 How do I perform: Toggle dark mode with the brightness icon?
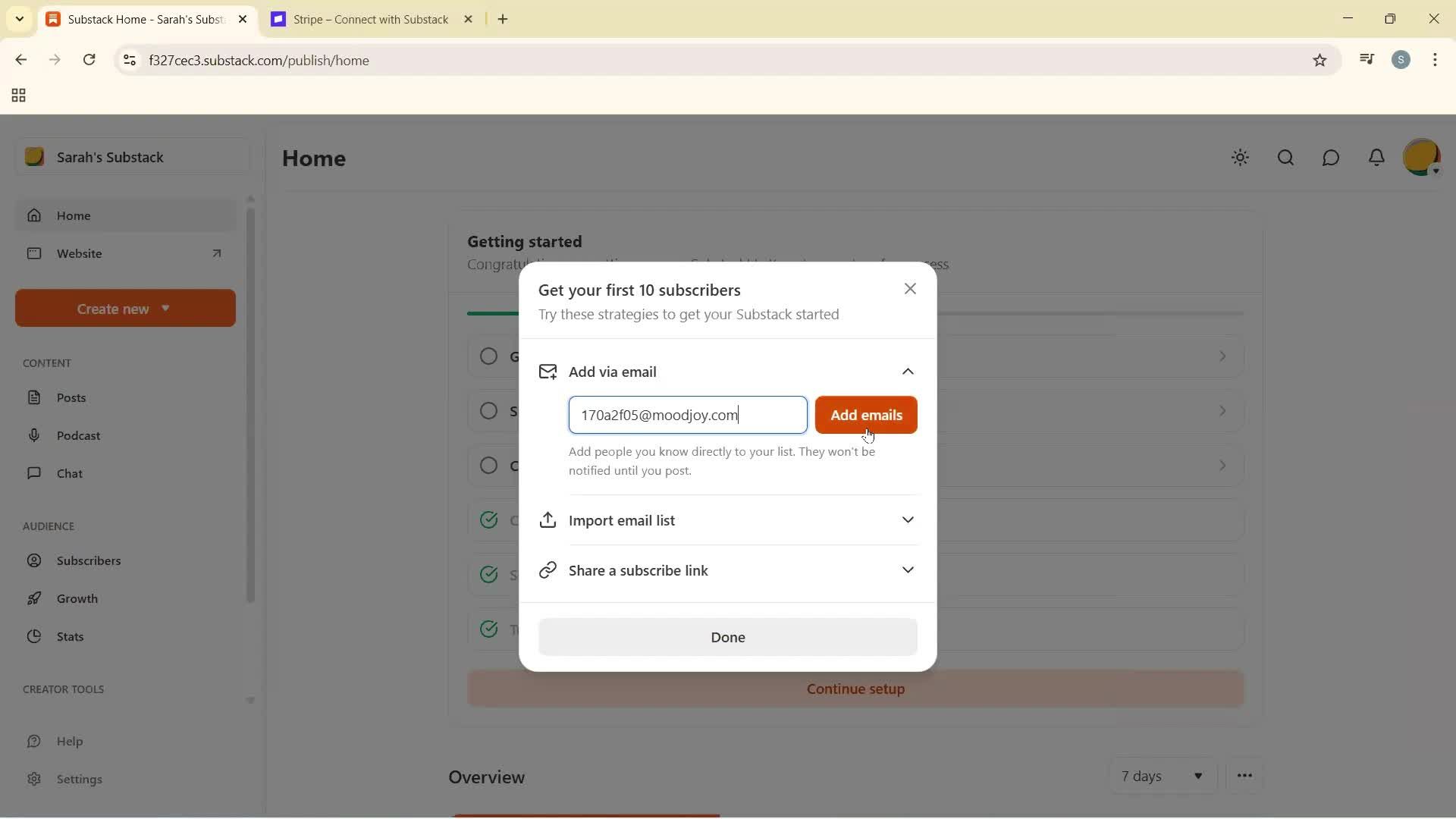[x=1241, y=158]
